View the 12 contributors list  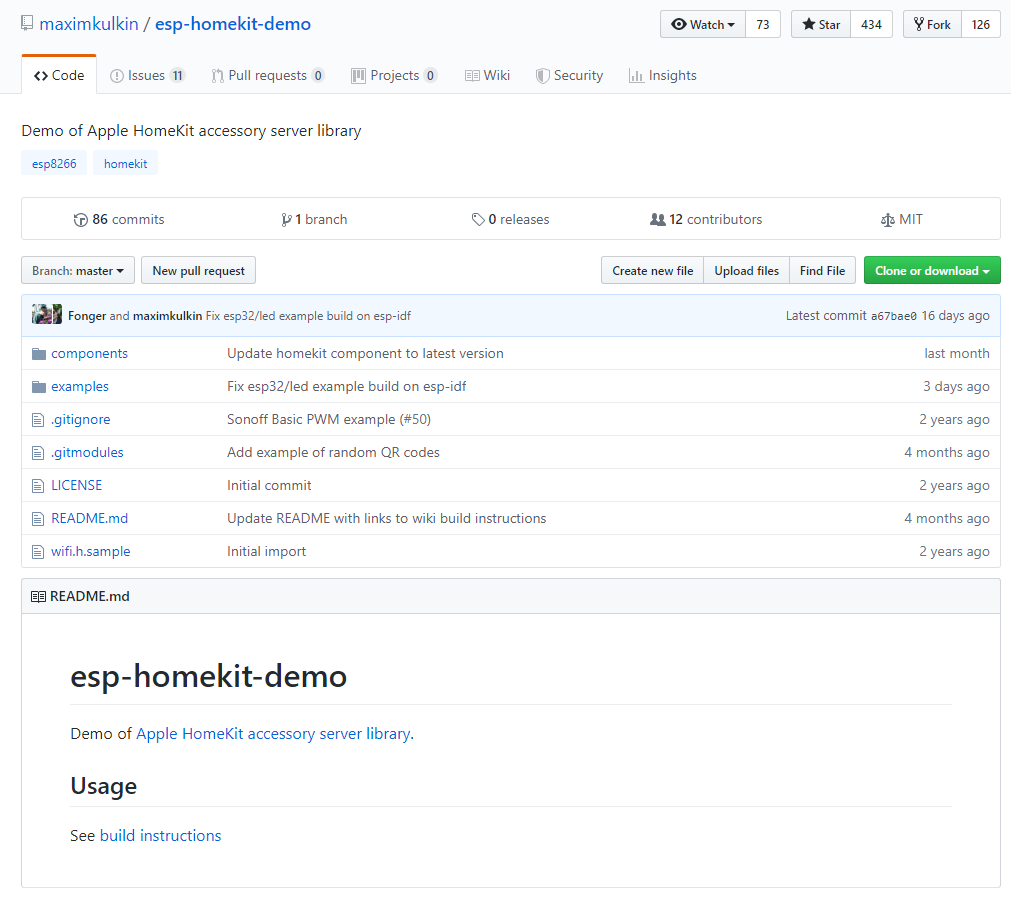(x=706, y=219)
